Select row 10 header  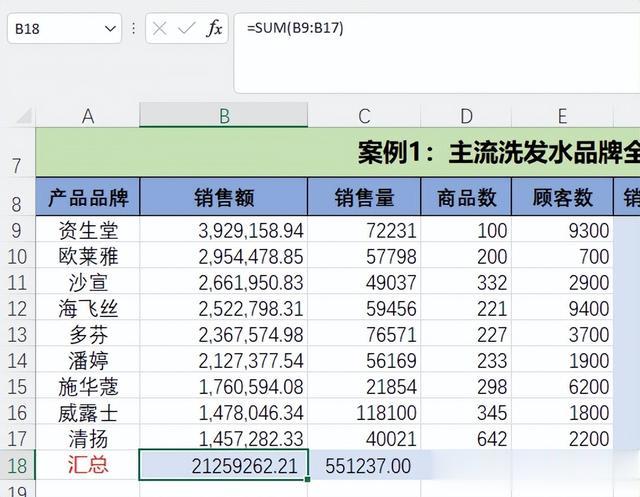18,255
